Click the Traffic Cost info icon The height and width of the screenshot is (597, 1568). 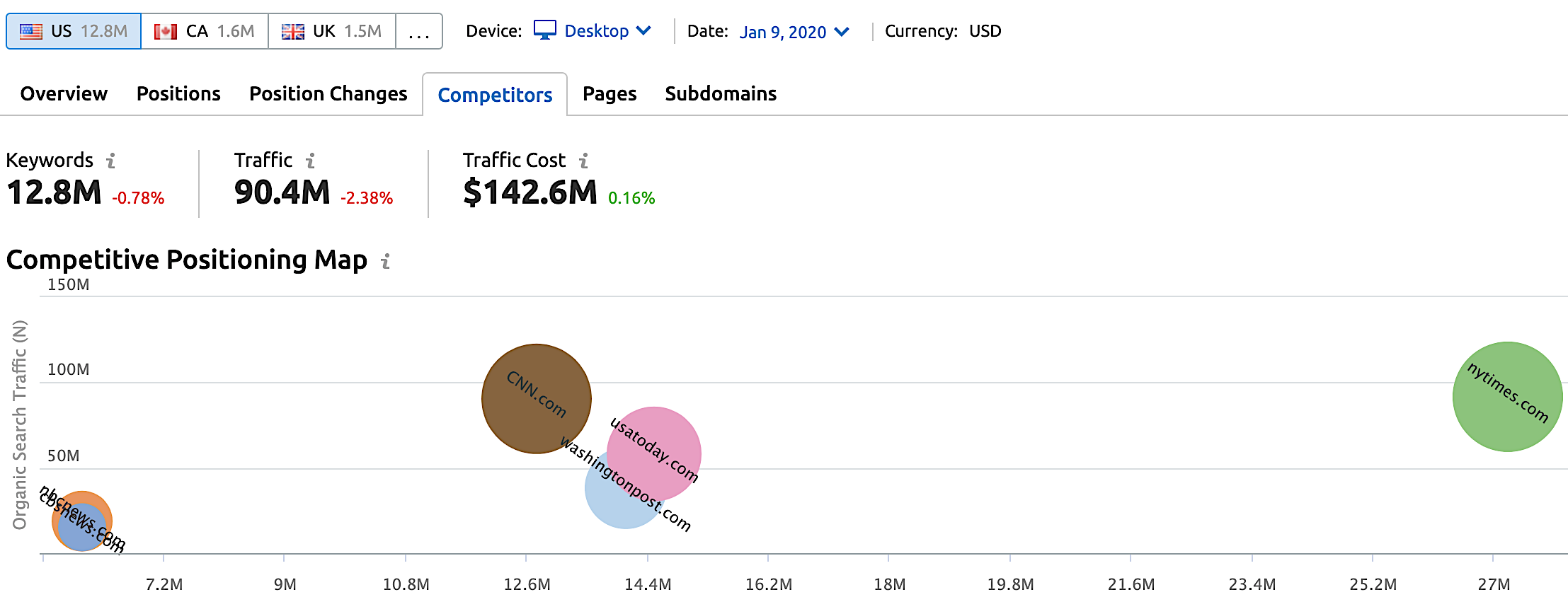click(584, 161)
